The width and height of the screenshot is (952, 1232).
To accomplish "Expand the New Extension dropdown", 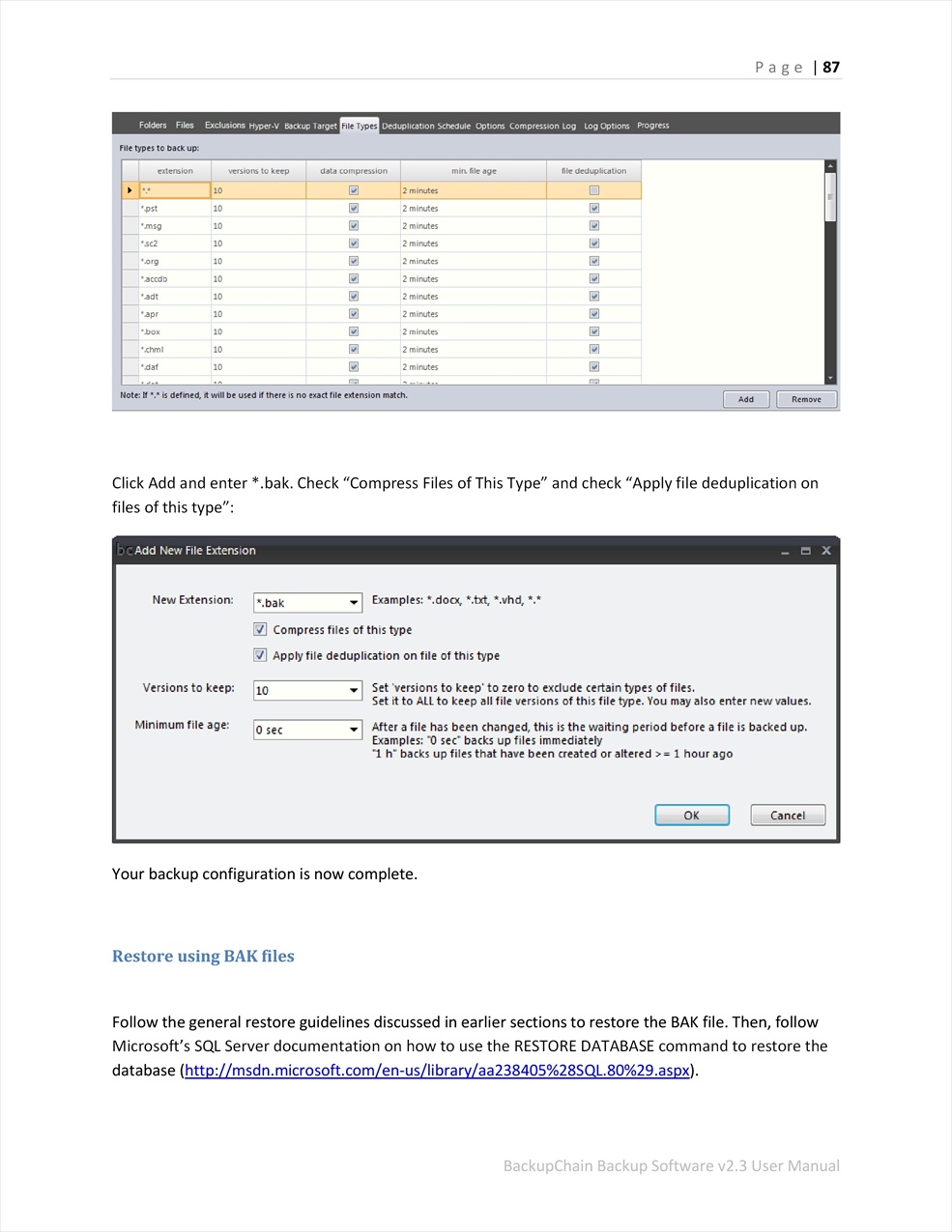I will tap(354, 603).
